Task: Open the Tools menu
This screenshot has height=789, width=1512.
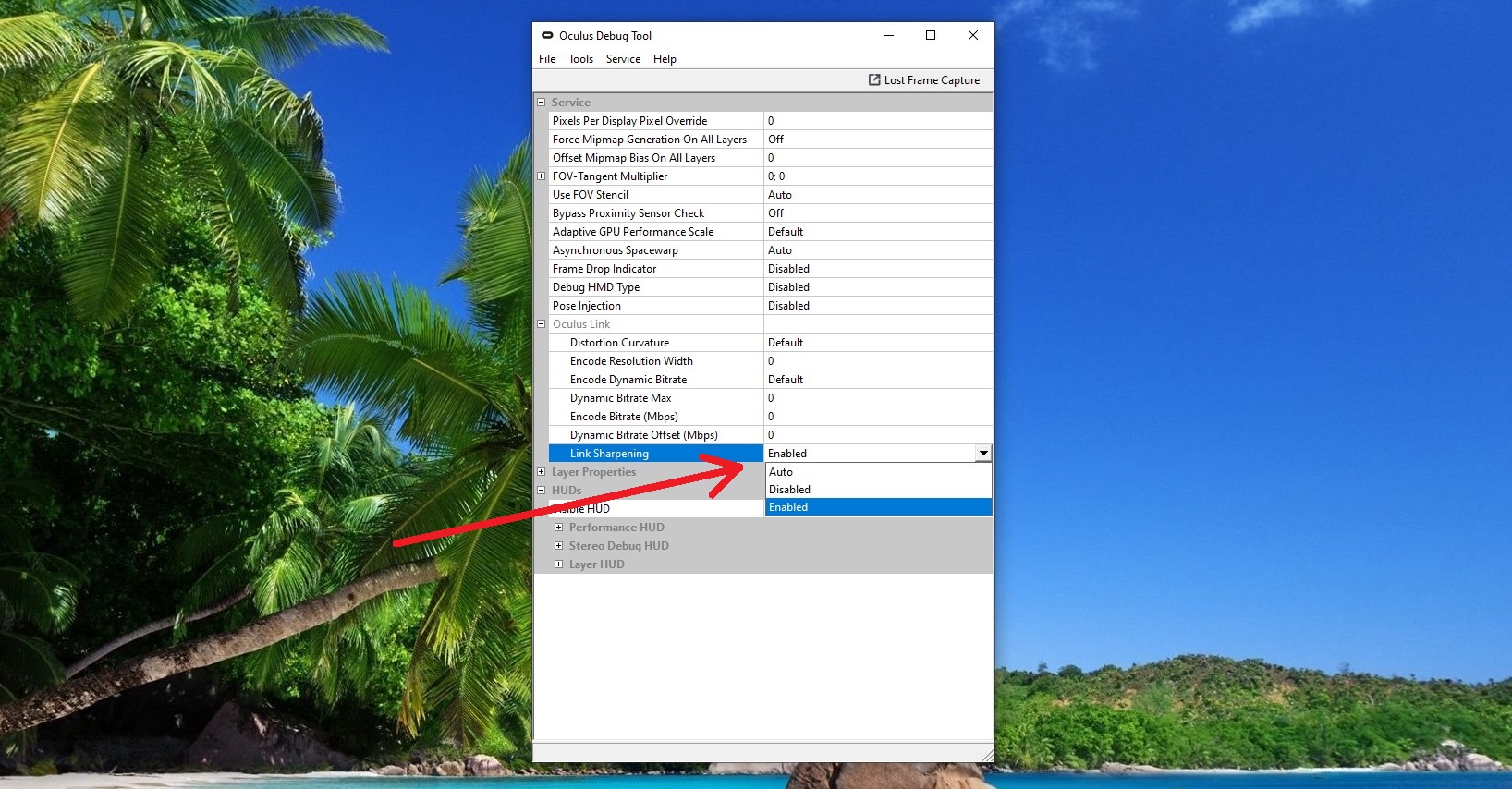Action: tap(580, 59)
